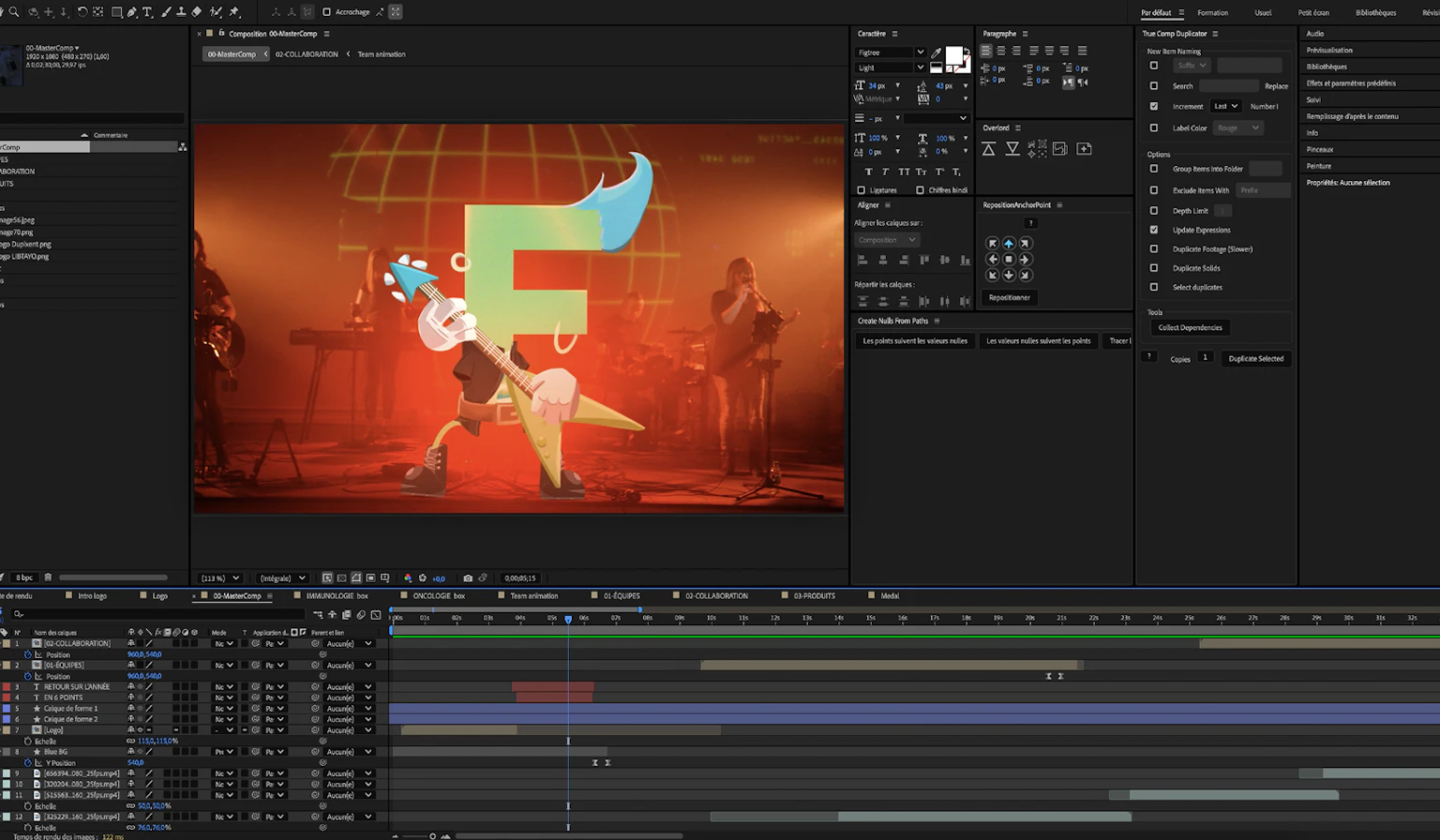Pick the Zoom magnifier tool
Screen dimensions: 1440x840
coord(14,12)
